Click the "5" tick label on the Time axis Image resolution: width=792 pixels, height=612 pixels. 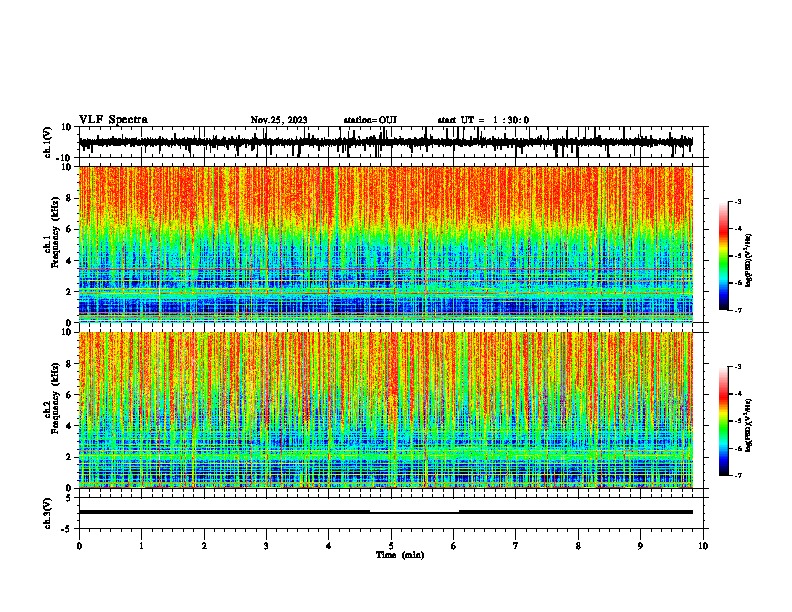click(x=391, y=546)
